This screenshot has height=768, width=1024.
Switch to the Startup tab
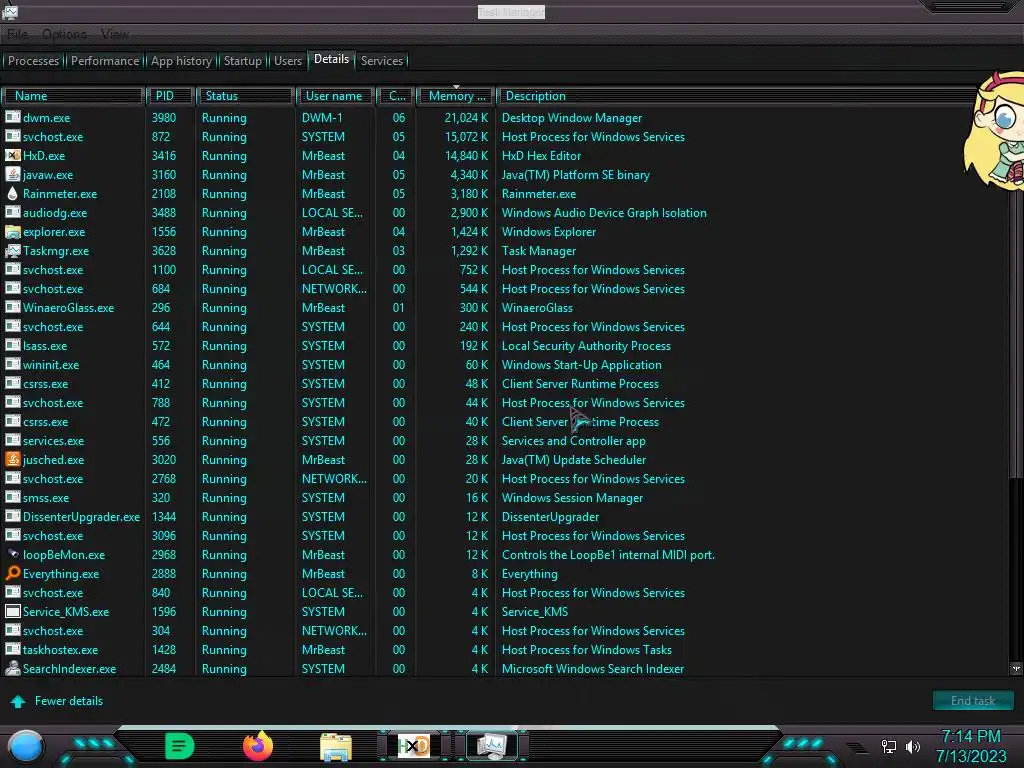[242, 61]
